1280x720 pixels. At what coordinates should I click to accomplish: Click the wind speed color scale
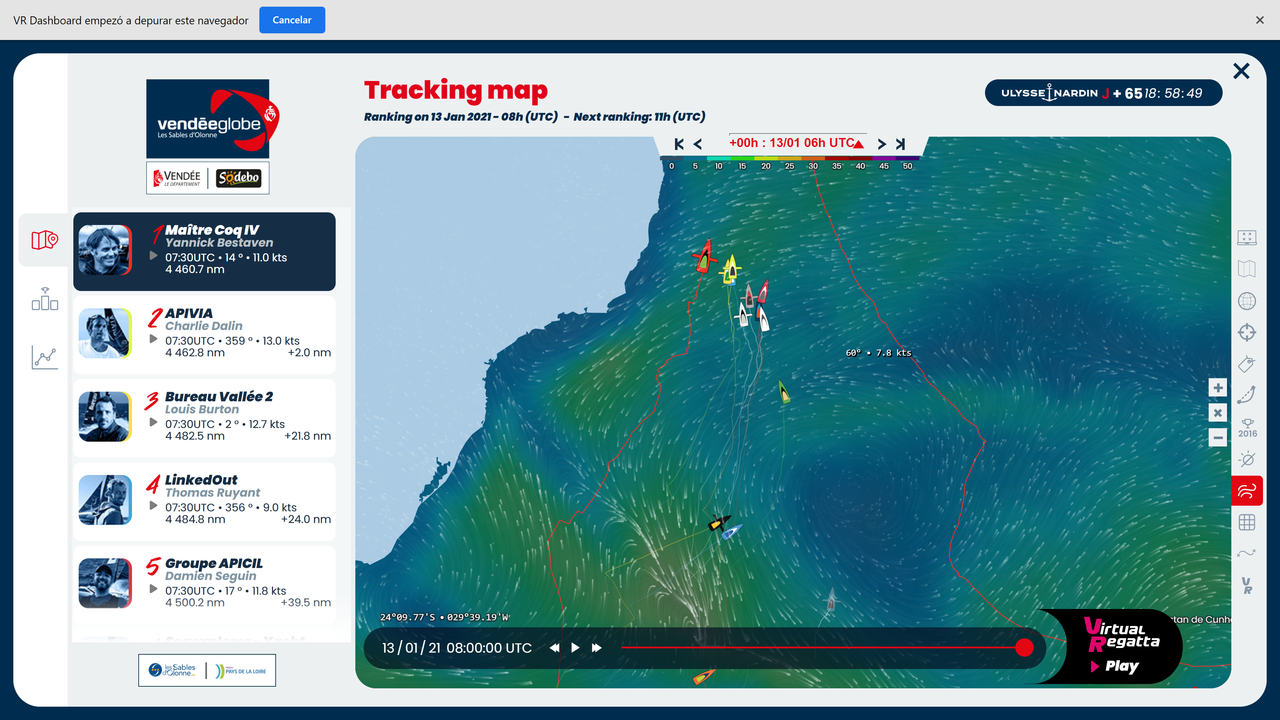click(x=790, y=162)
